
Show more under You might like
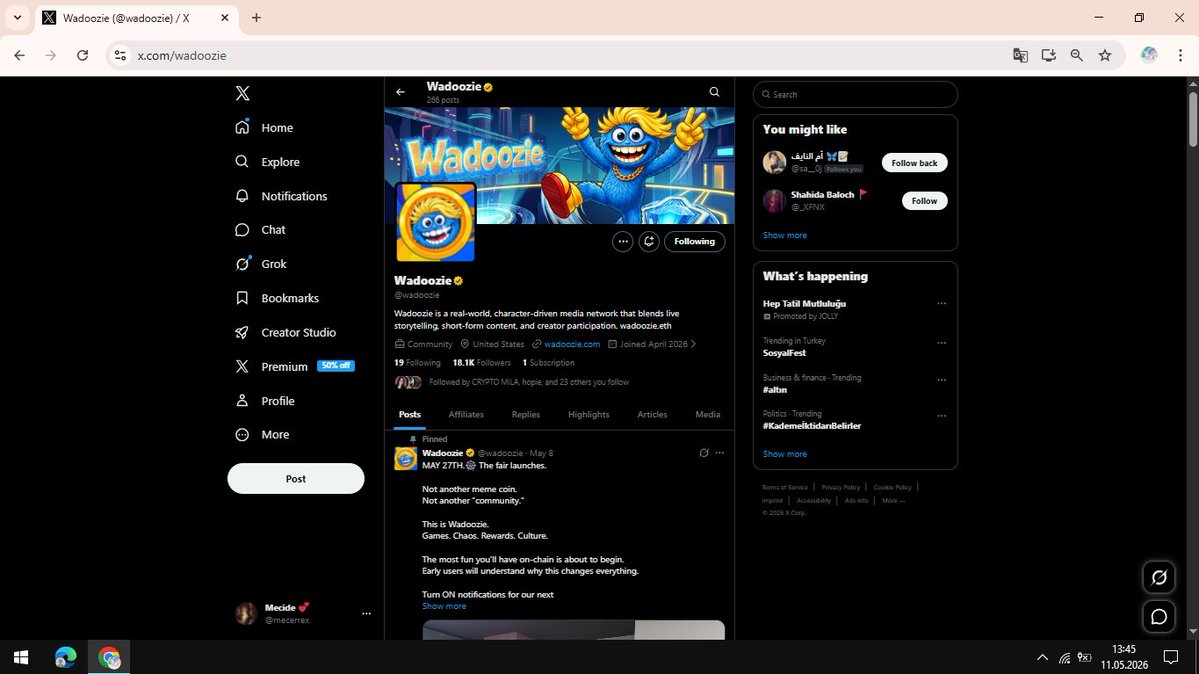[x=785, y=235]
